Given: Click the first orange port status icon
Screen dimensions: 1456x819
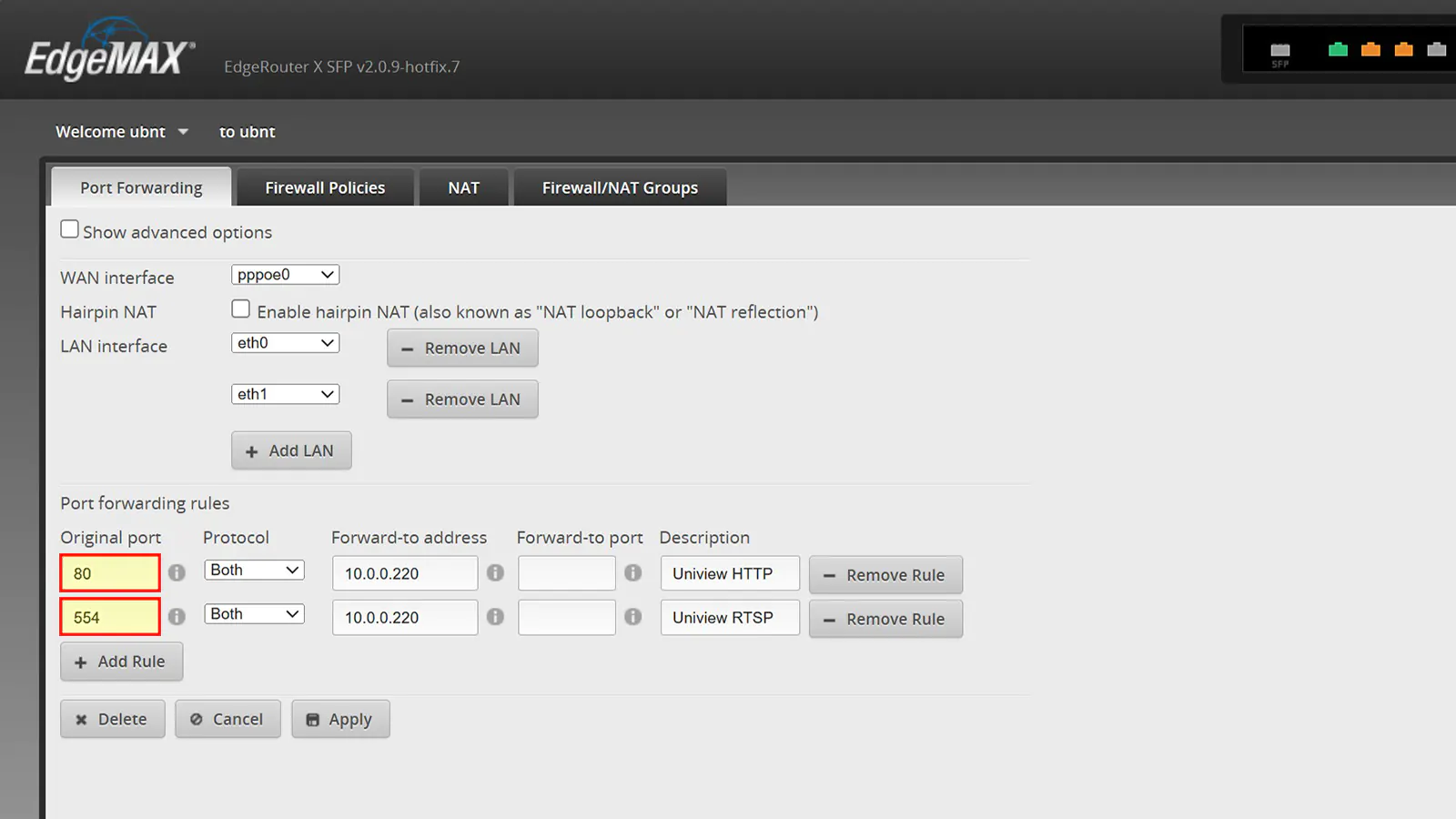Looking at the screenshot, I should coord(1370,49).
